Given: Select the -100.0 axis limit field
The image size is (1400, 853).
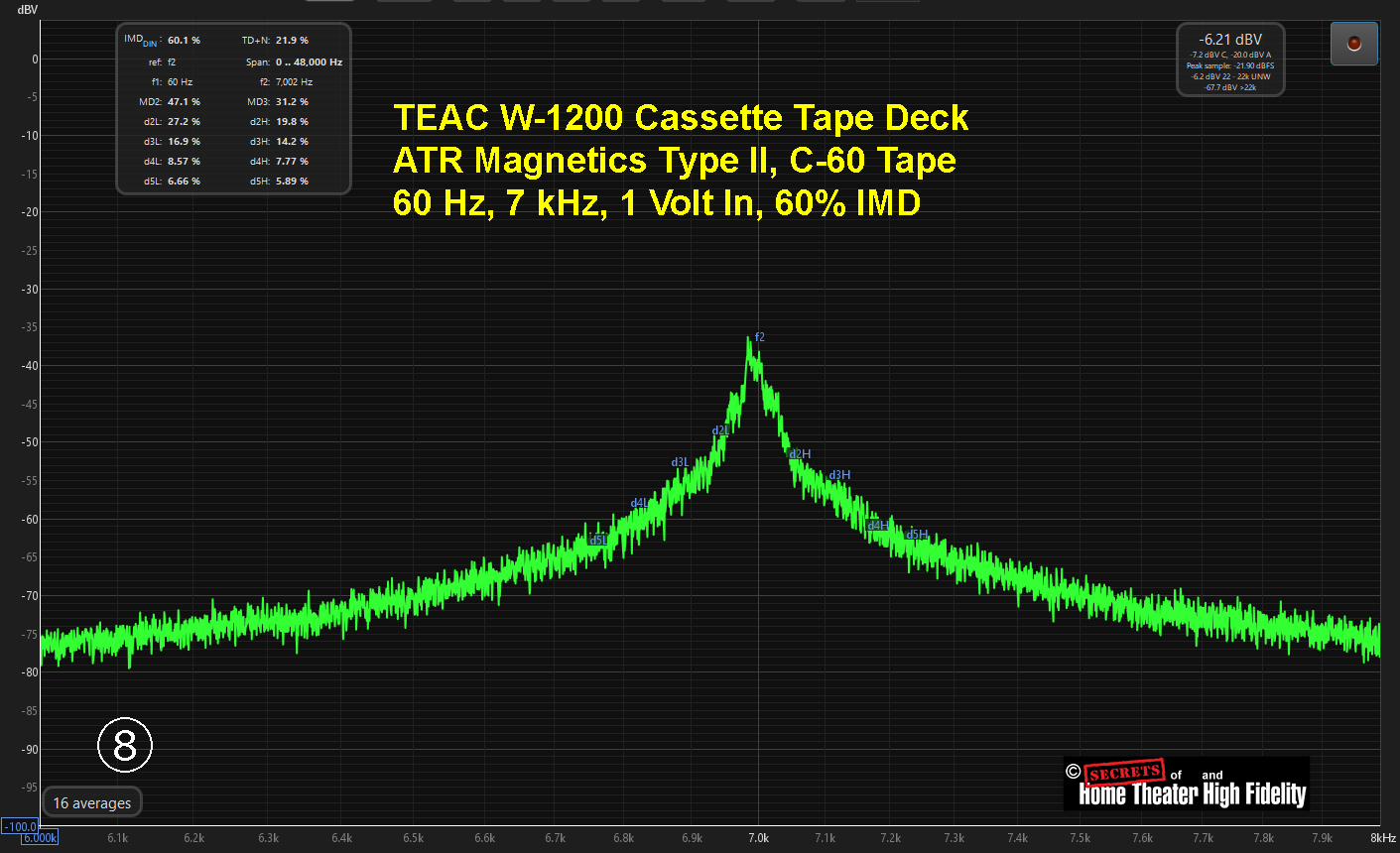Looking at the screenshot, I should [20, 826].
